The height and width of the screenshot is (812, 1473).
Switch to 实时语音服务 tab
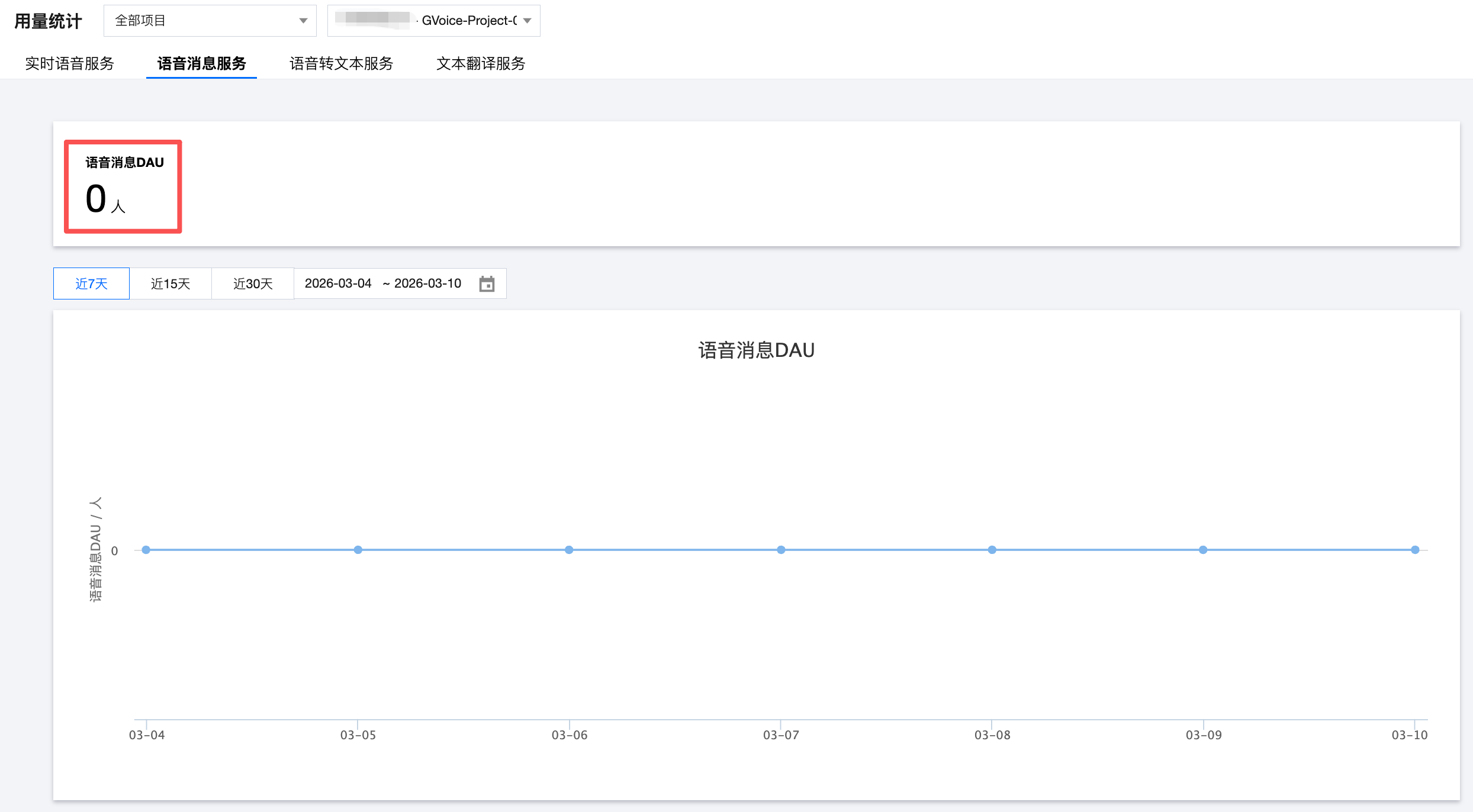coord(69,63)
